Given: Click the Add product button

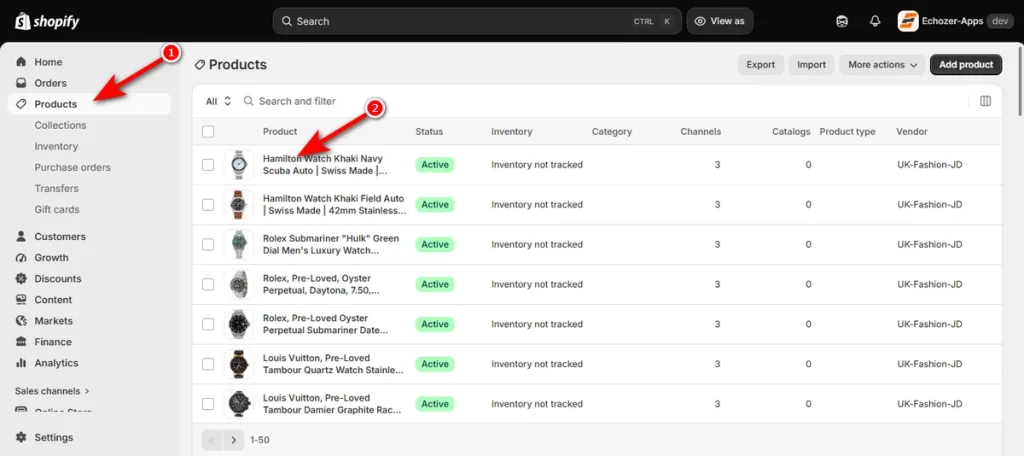Looking at the screenshot, I should coord(966,65).
